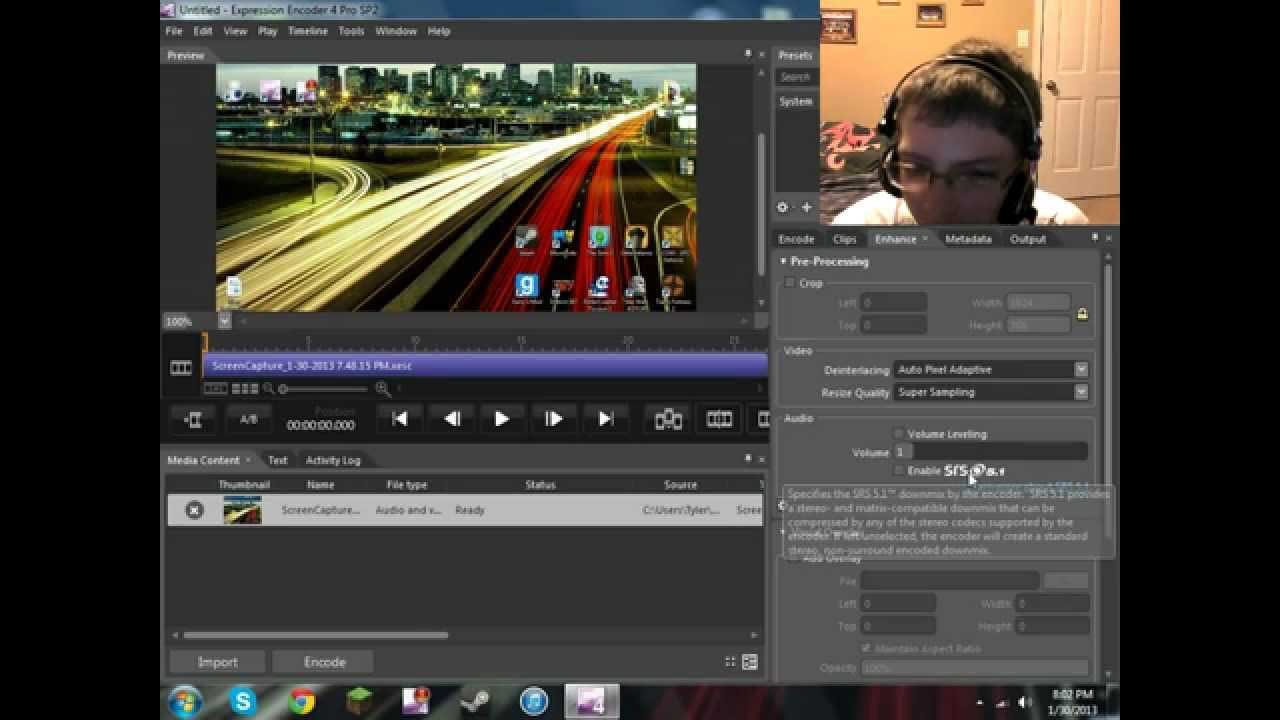
Task: Toggle A/B compare mode
Action: click(x=249, y=419)
